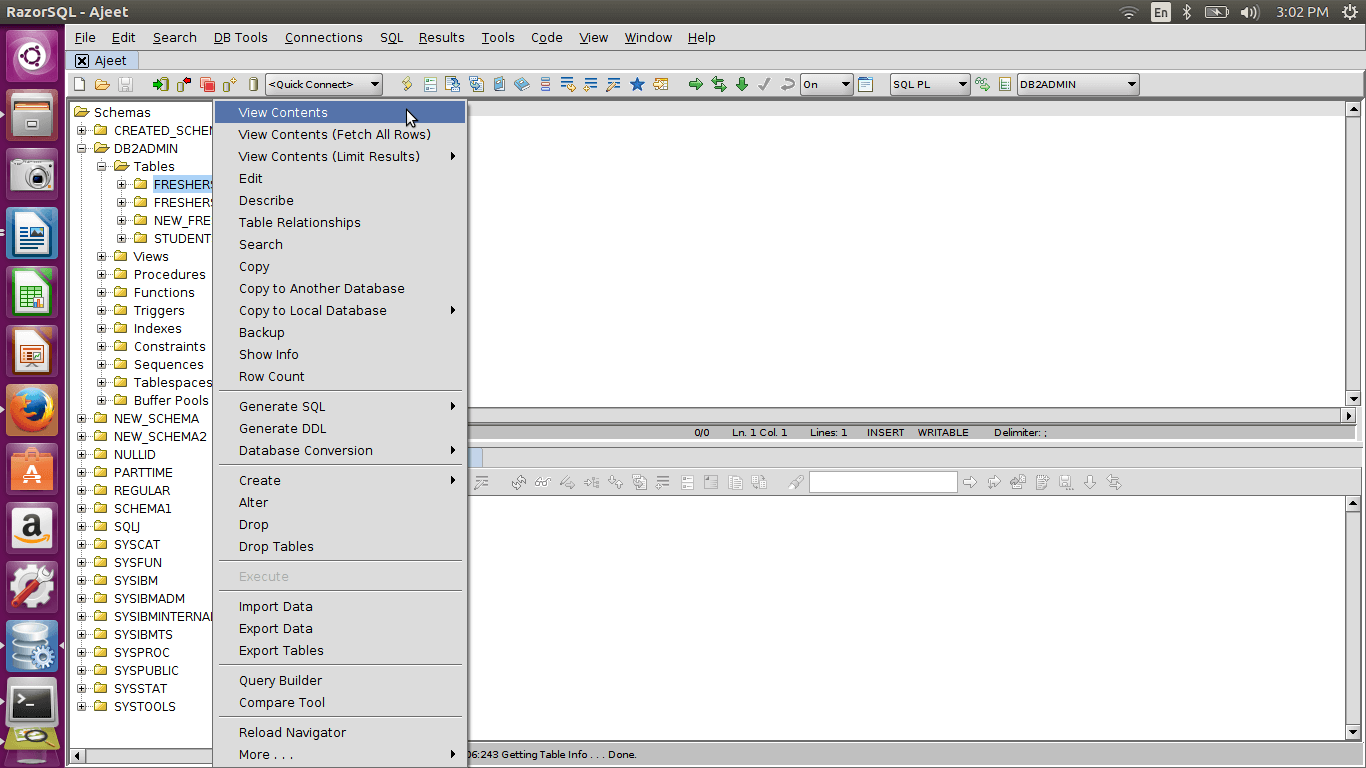Open the Quick Connect dropdown
Screen dimensions: 1366x768
(324, 85)
